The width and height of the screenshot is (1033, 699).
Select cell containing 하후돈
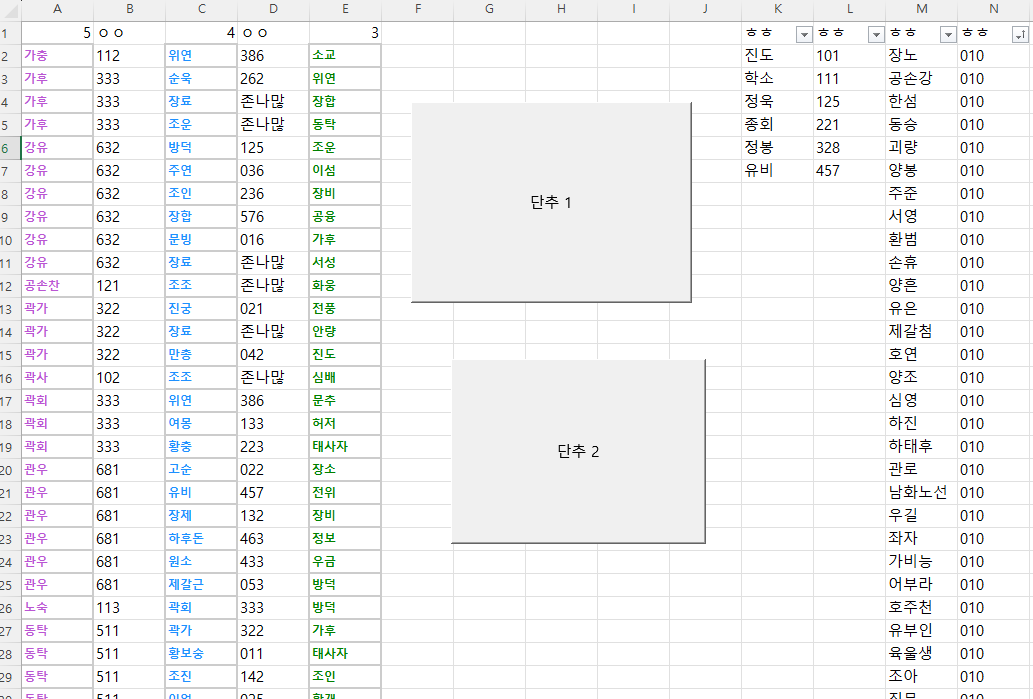[x=201, y=539]
